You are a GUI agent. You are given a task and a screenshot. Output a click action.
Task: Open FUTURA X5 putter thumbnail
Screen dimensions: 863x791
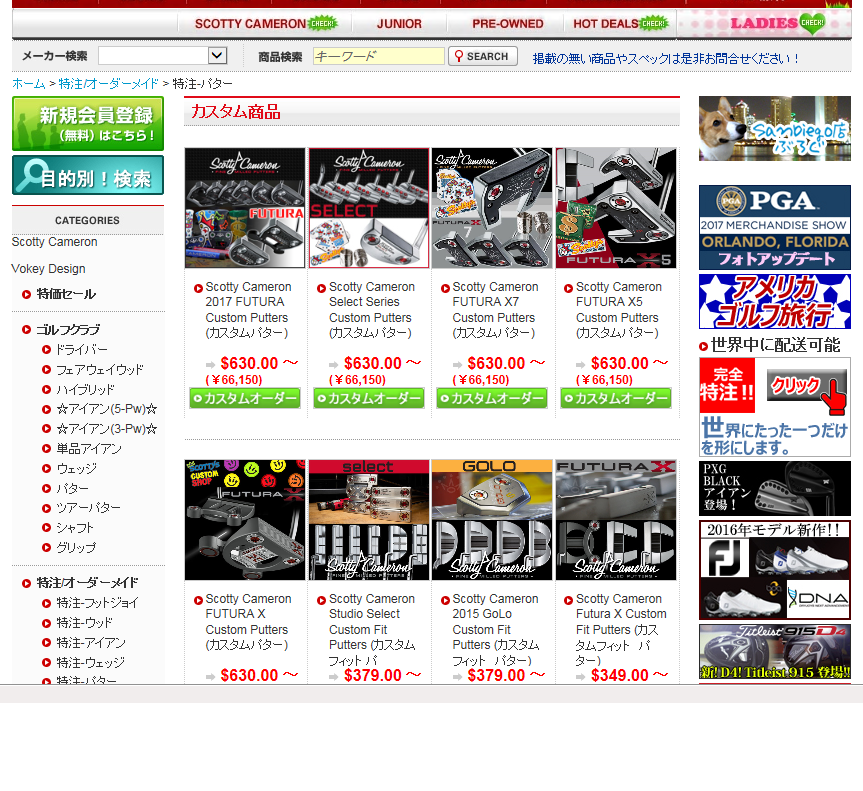[x=616, y=208]
